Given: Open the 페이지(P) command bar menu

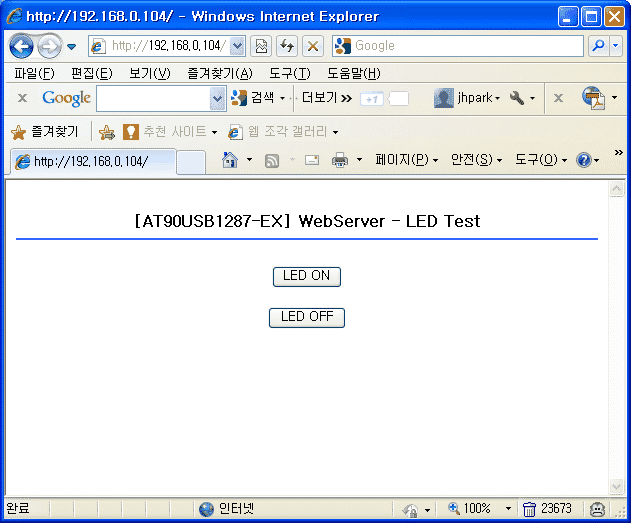Looking at the screenshot, I should point(406,160).
